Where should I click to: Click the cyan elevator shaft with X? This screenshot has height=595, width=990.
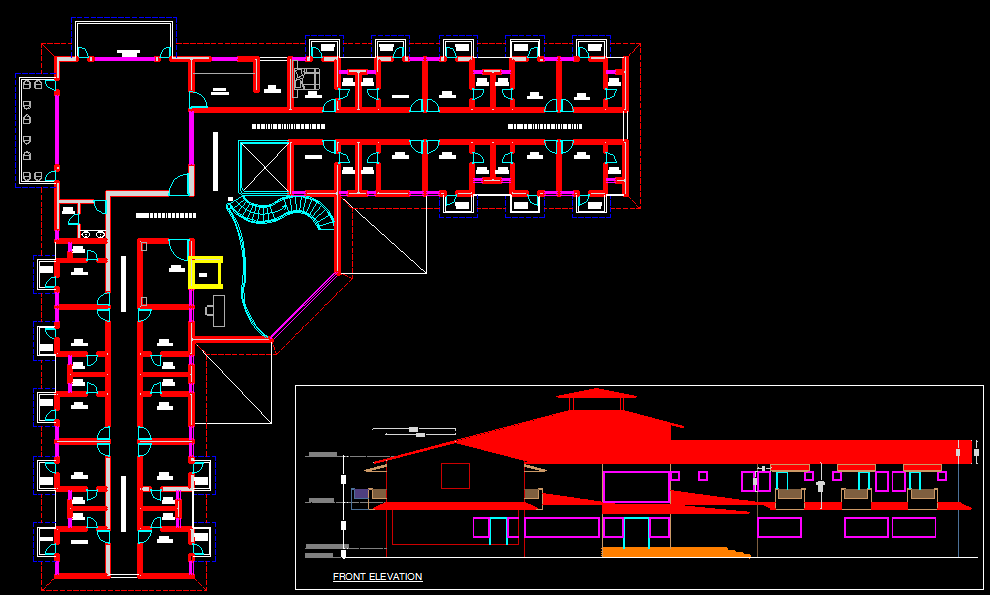pos(264,167)
